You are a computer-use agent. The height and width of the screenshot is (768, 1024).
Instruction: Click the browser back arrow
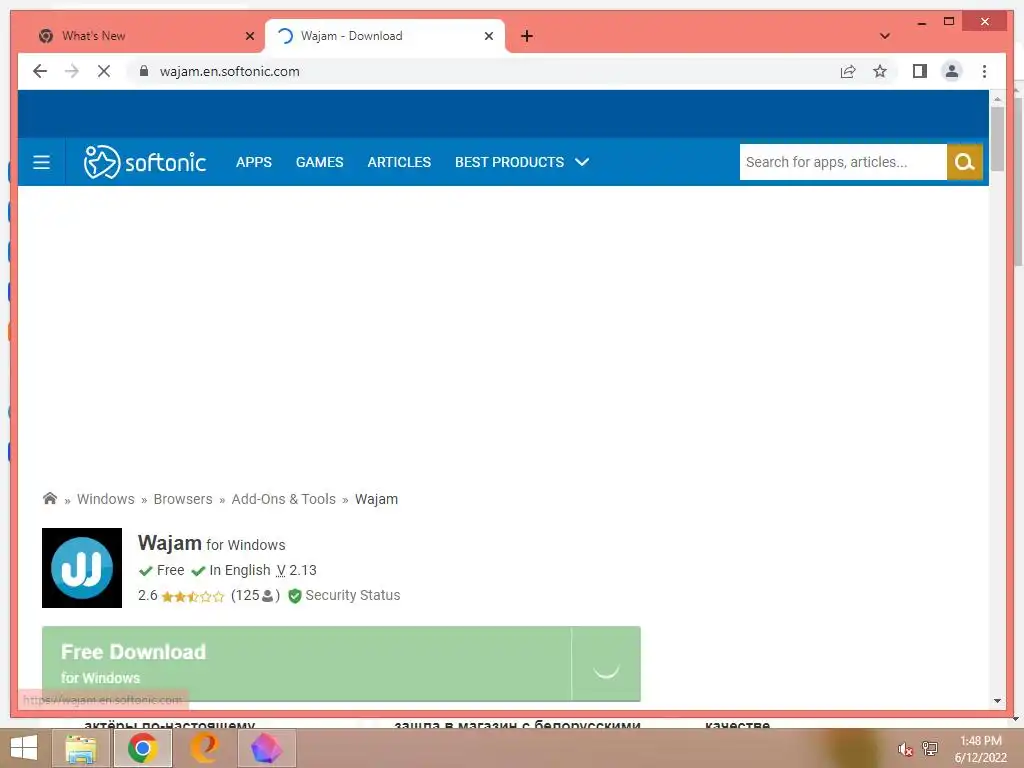pyautogui.click(x=40, y=71)
